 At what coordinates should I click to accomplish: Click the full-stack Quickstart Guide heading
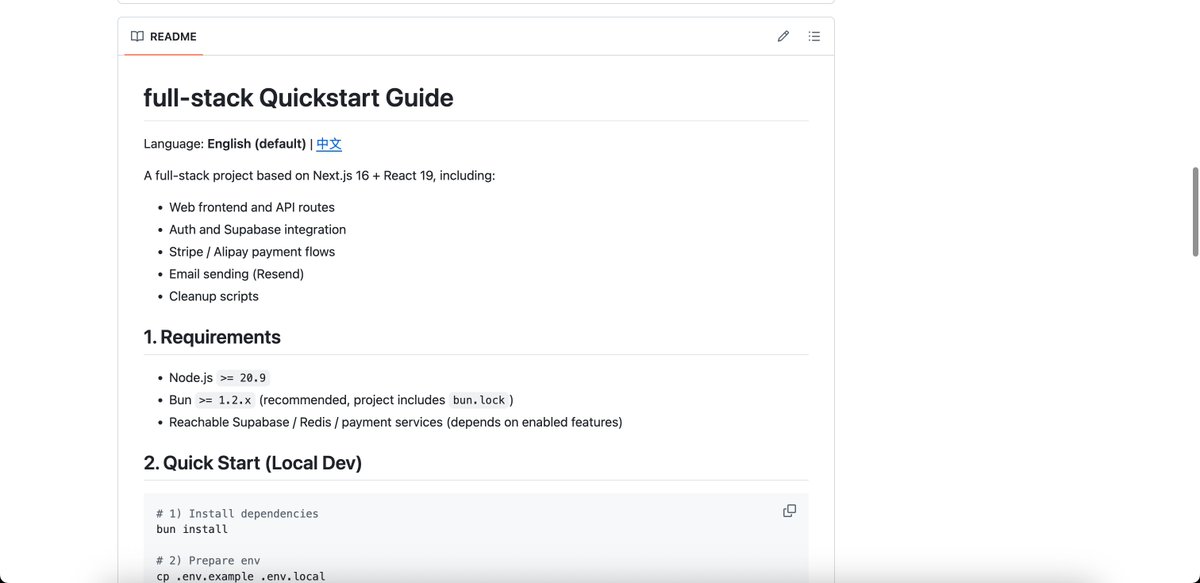298,98
